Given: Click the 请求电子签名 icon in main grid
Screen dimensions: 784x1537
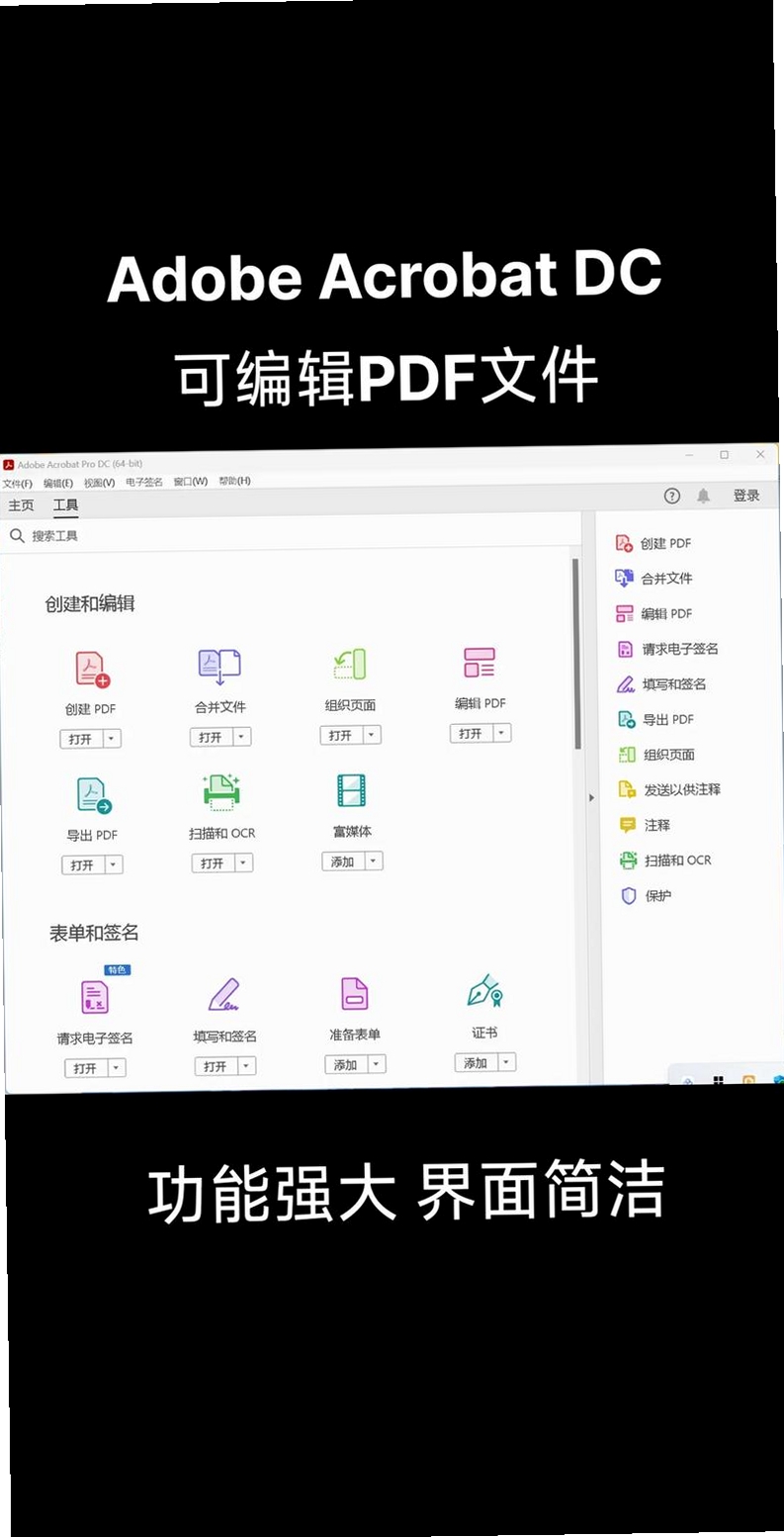Looking at the screenshot, I should pyautogui.click(x=95, y=997).
